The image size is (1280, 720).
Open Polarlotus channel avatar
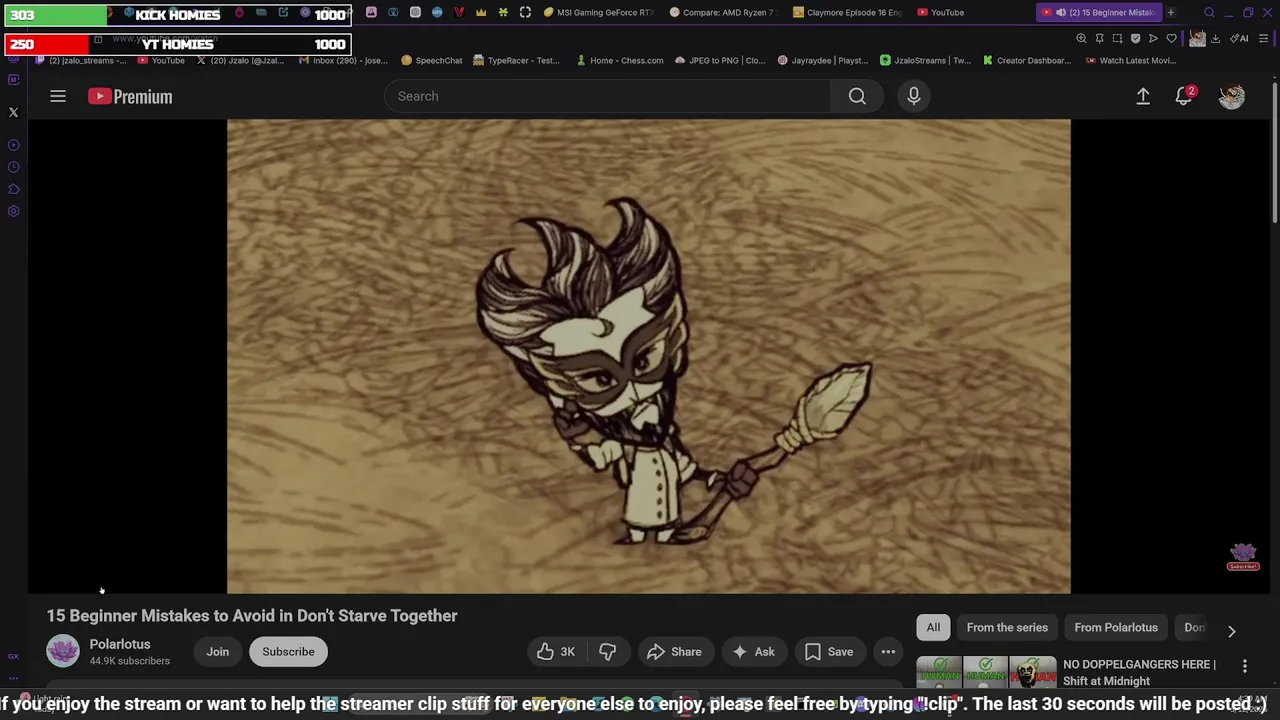(63, 652)
